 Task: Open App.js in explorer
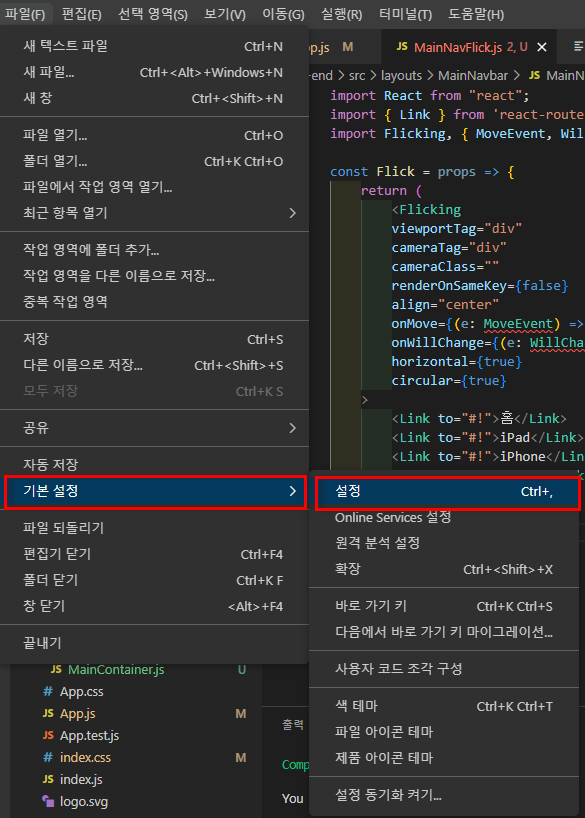tap(77, 714)
